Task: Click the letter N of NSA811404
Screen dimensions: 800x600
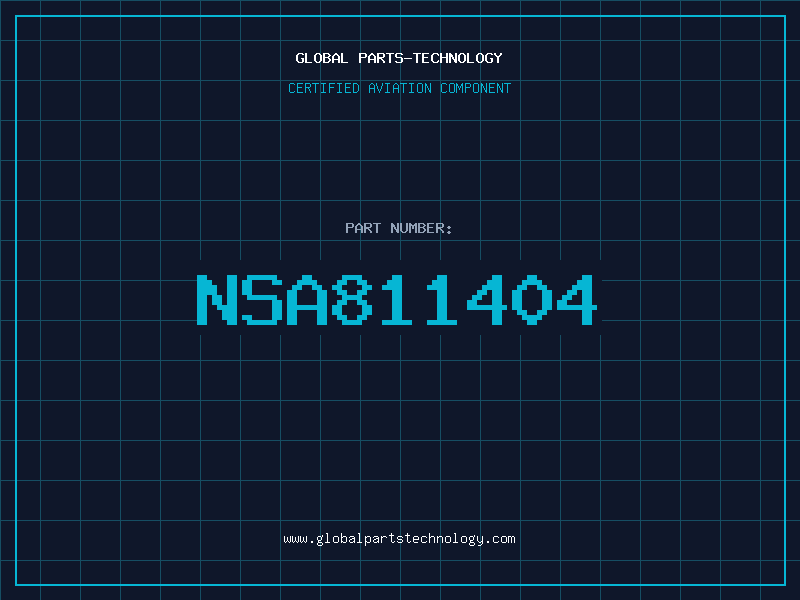Action: pos(217,299)
